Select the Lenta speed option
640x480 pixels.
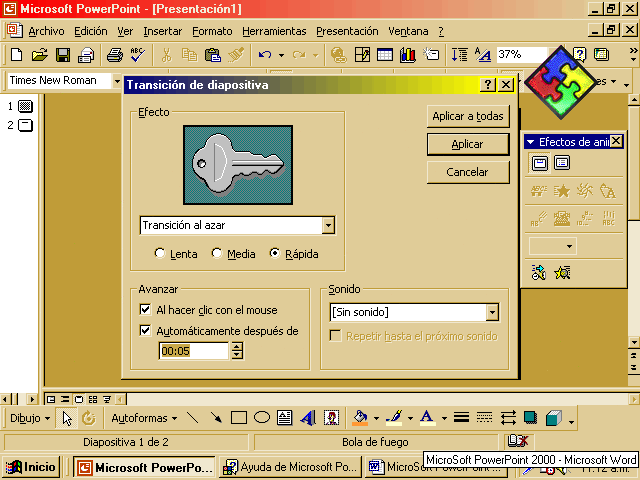[x=176, y=254]
